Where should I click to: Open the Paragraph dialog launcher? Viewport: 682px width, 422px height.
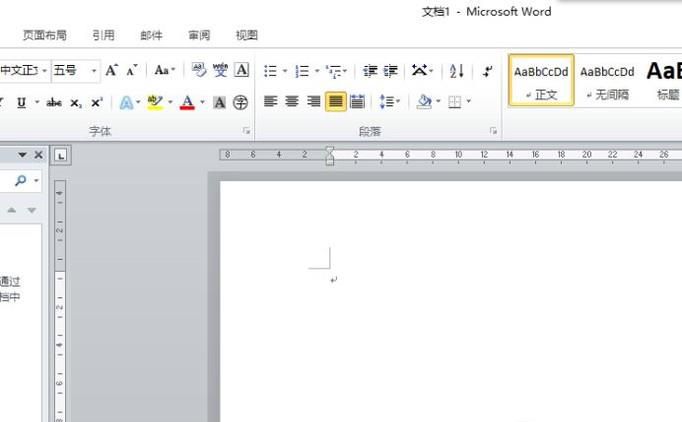(493, 131)
